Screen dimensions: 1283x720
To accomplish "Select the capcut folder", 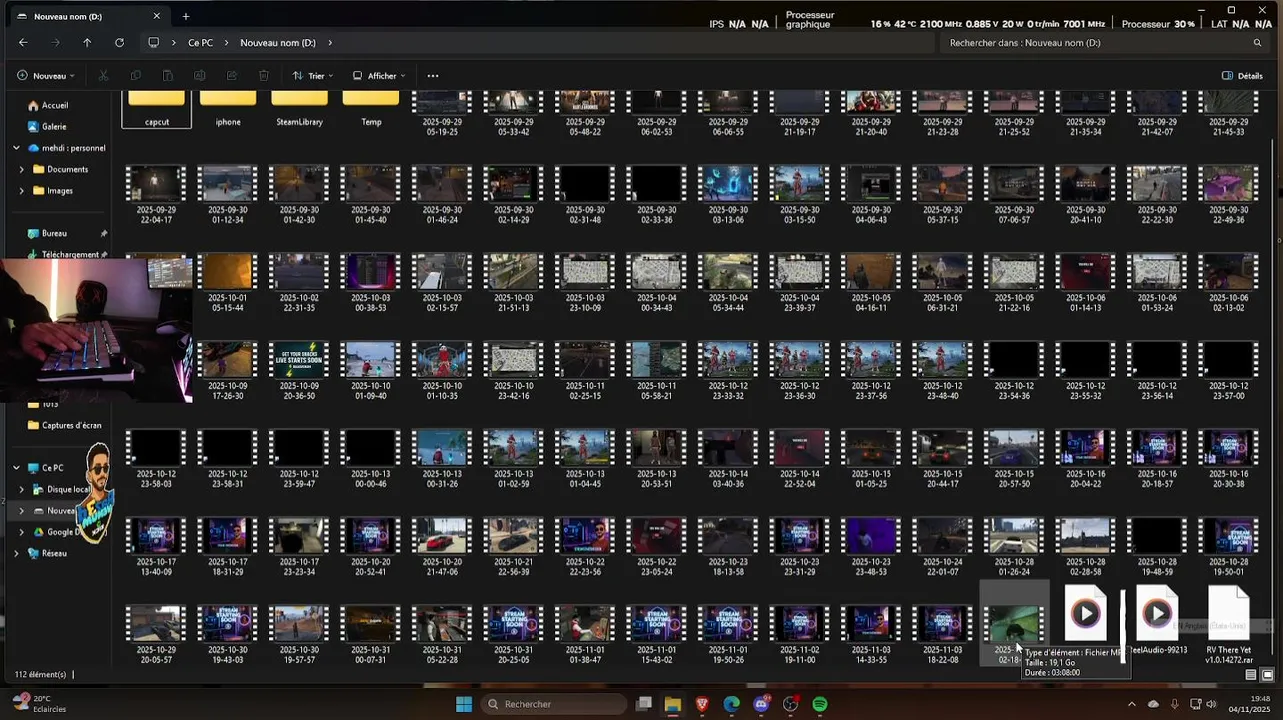I will coord(157,109).
